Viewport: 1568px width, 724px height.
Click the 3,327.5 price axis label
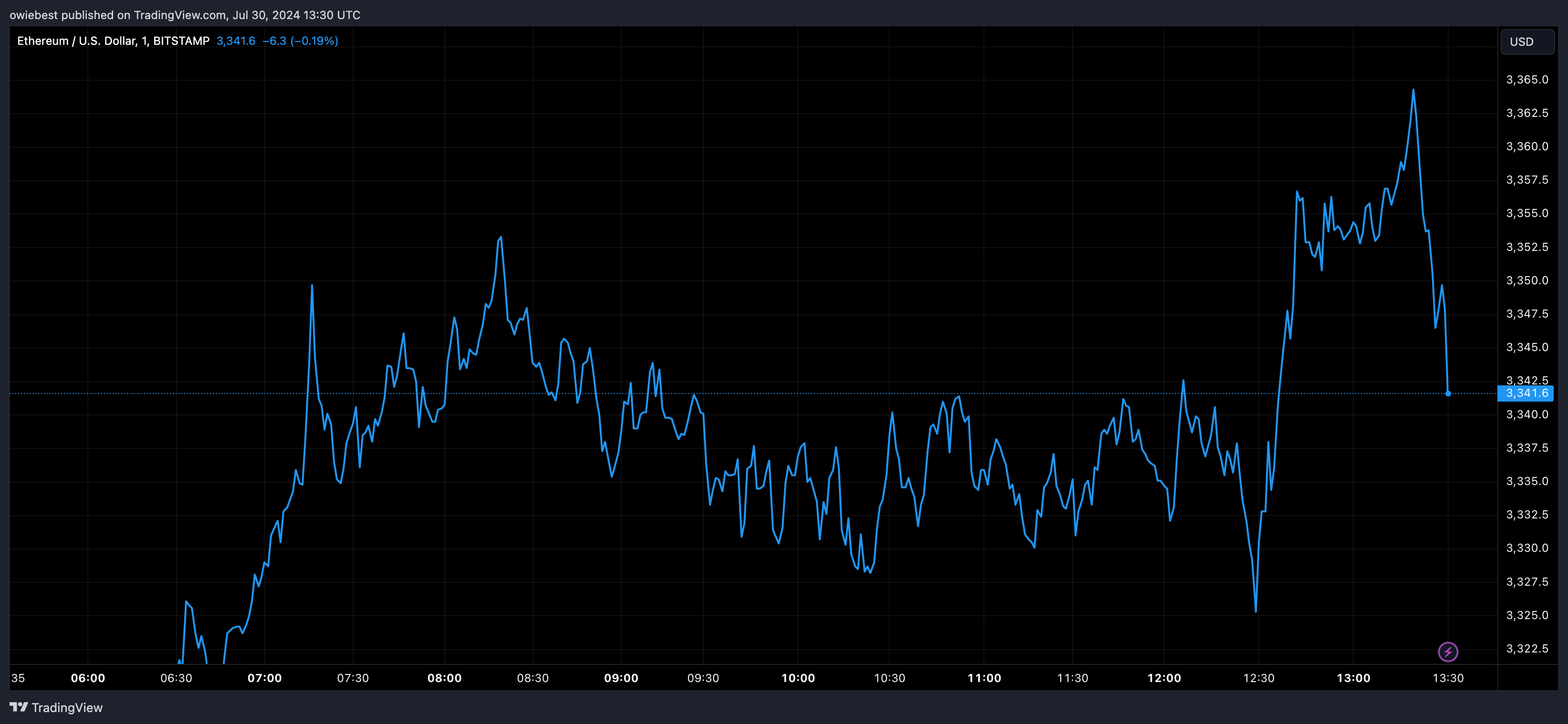coord(1526,582)
